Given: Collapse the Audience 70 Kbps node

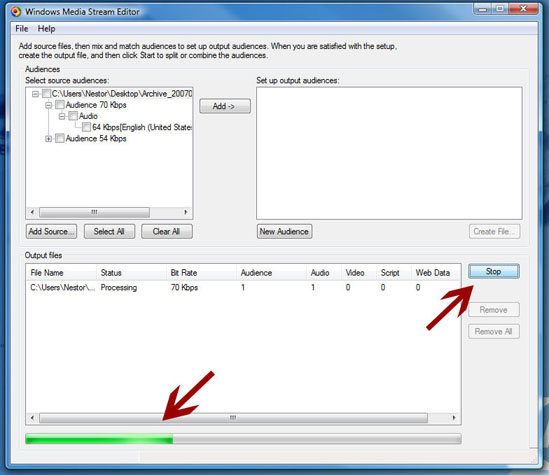Looking at the screenshot, I should pyautogui.click(x=48, y=105).
